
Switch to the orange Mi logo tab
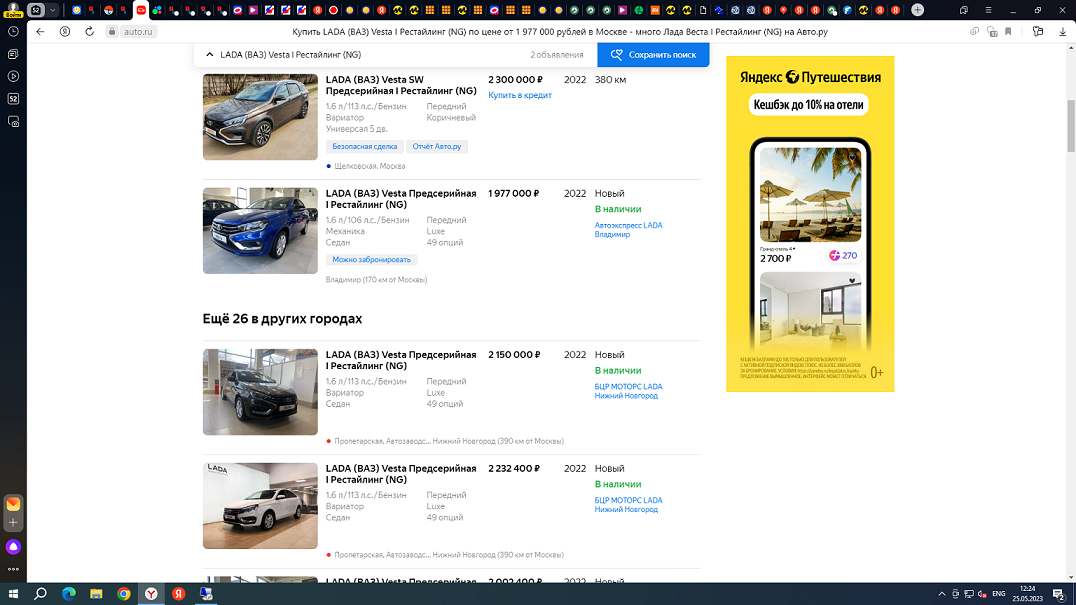pyautogui.click(x=655, y=10)
